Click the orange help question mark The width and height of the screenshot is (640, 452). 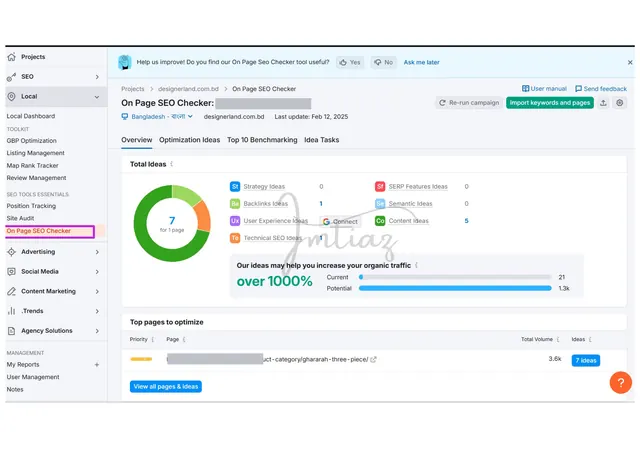(x=620, y=383)
